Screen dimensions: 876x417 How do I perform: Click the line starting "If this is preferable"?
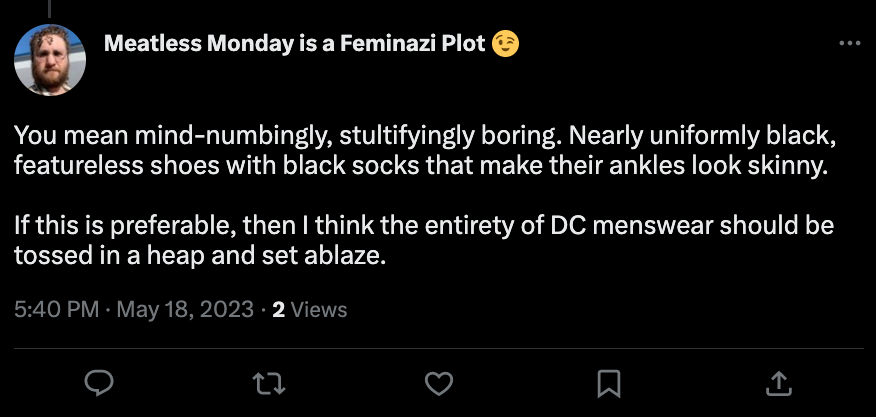tap(421, 225)
